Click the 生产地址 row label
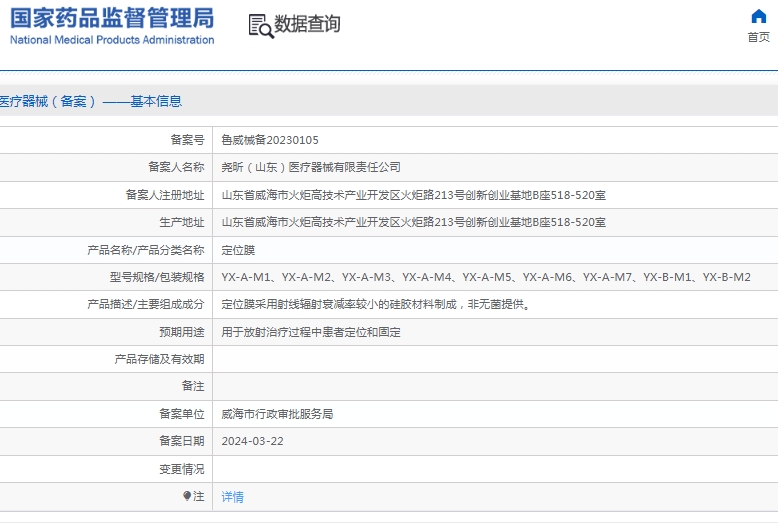778x523 pixels. coord(182,222)
